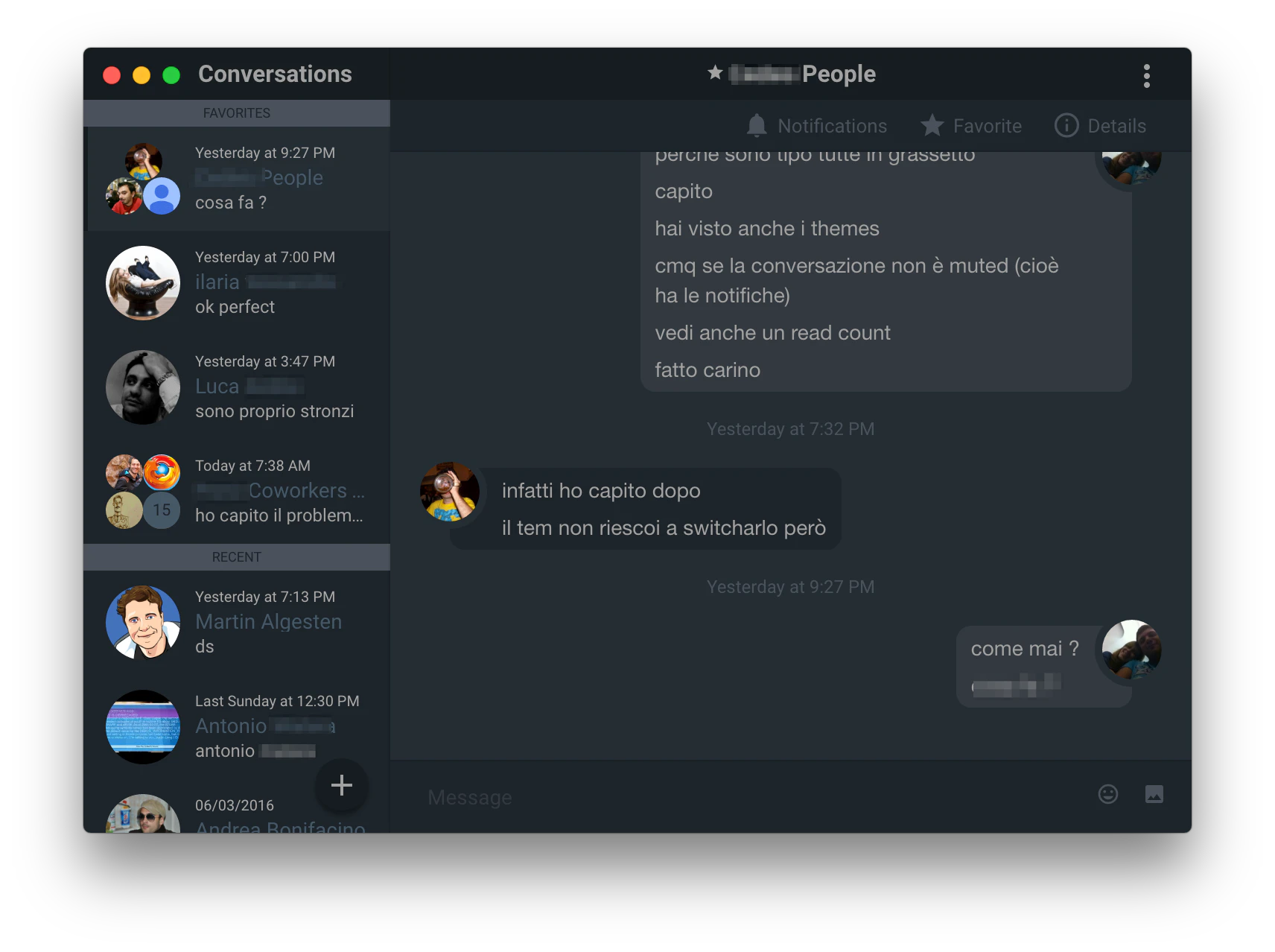Click the FAVORITES section header
This screenshot has height=952, width=1275.
pyautogui.click(x=237, y=113)
